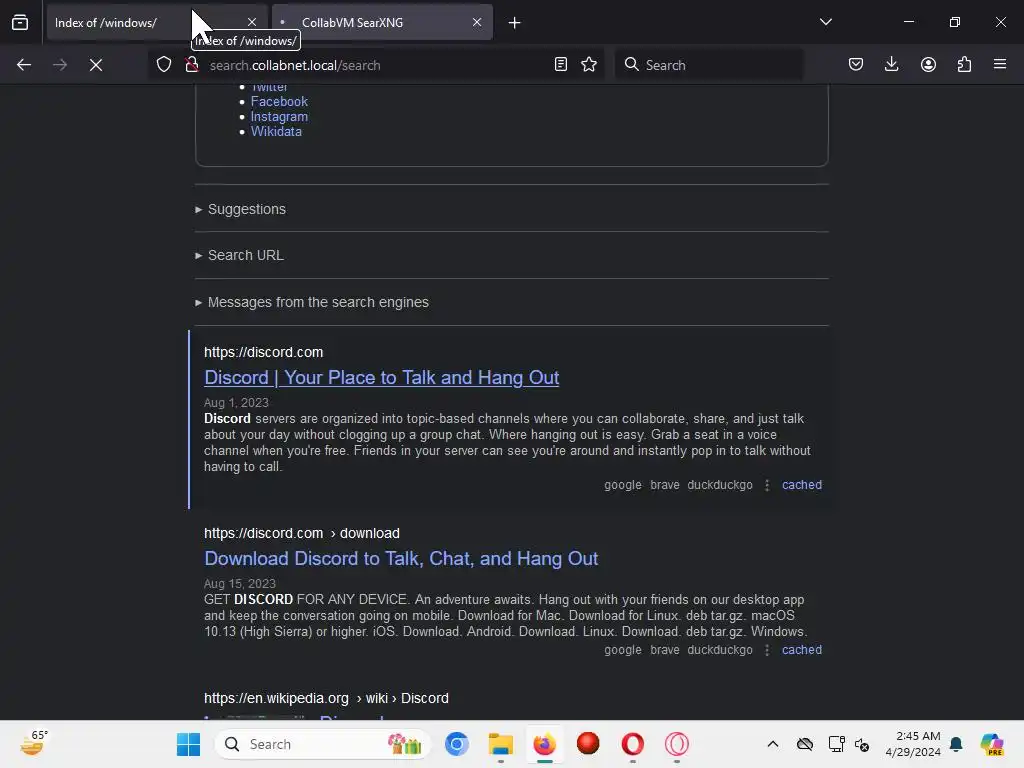1024x768 pixels.
Task: Toggle reader view in address bar
Action: pos(560,65)
